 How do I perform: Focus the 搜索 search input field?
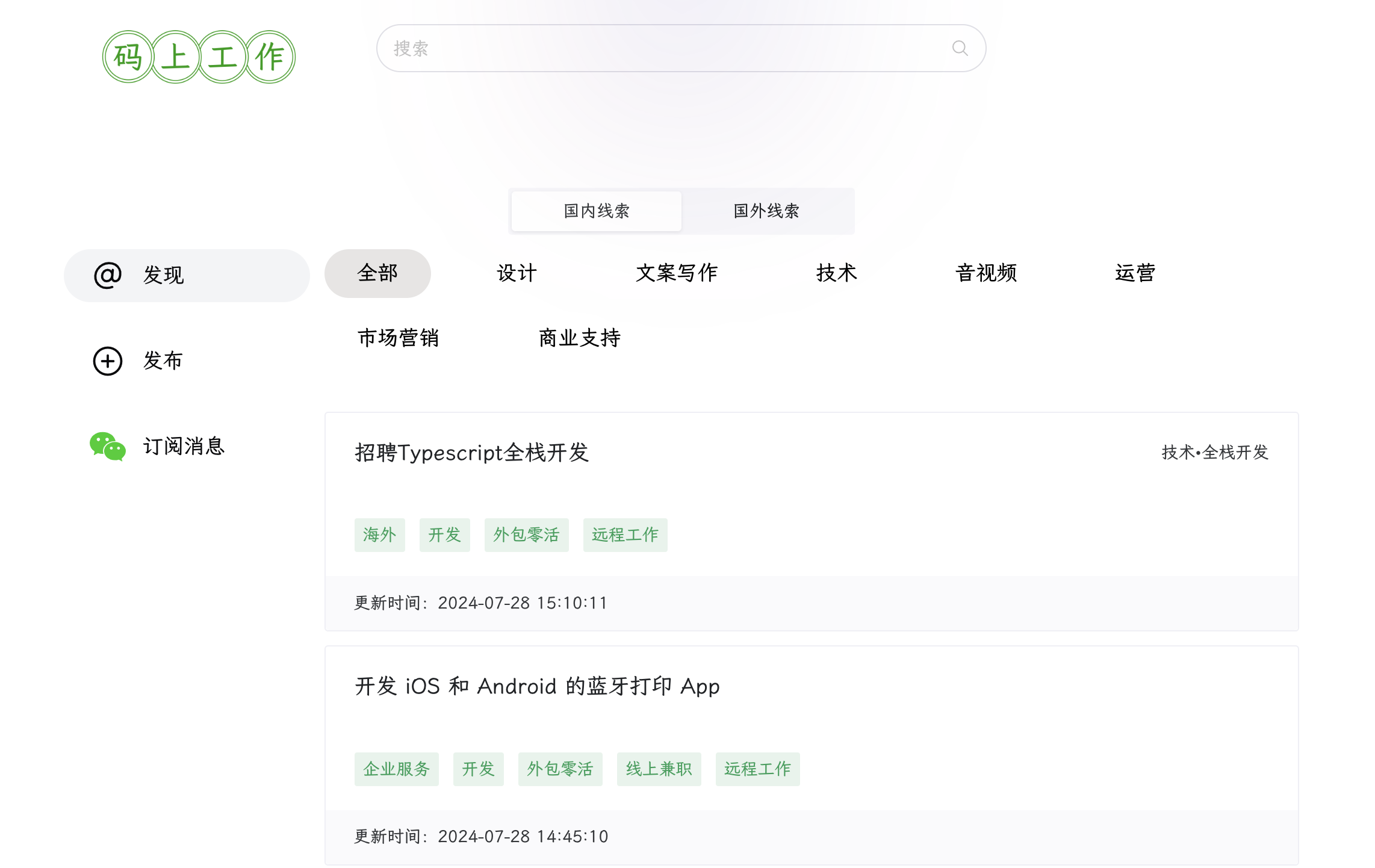coord(681,48)
